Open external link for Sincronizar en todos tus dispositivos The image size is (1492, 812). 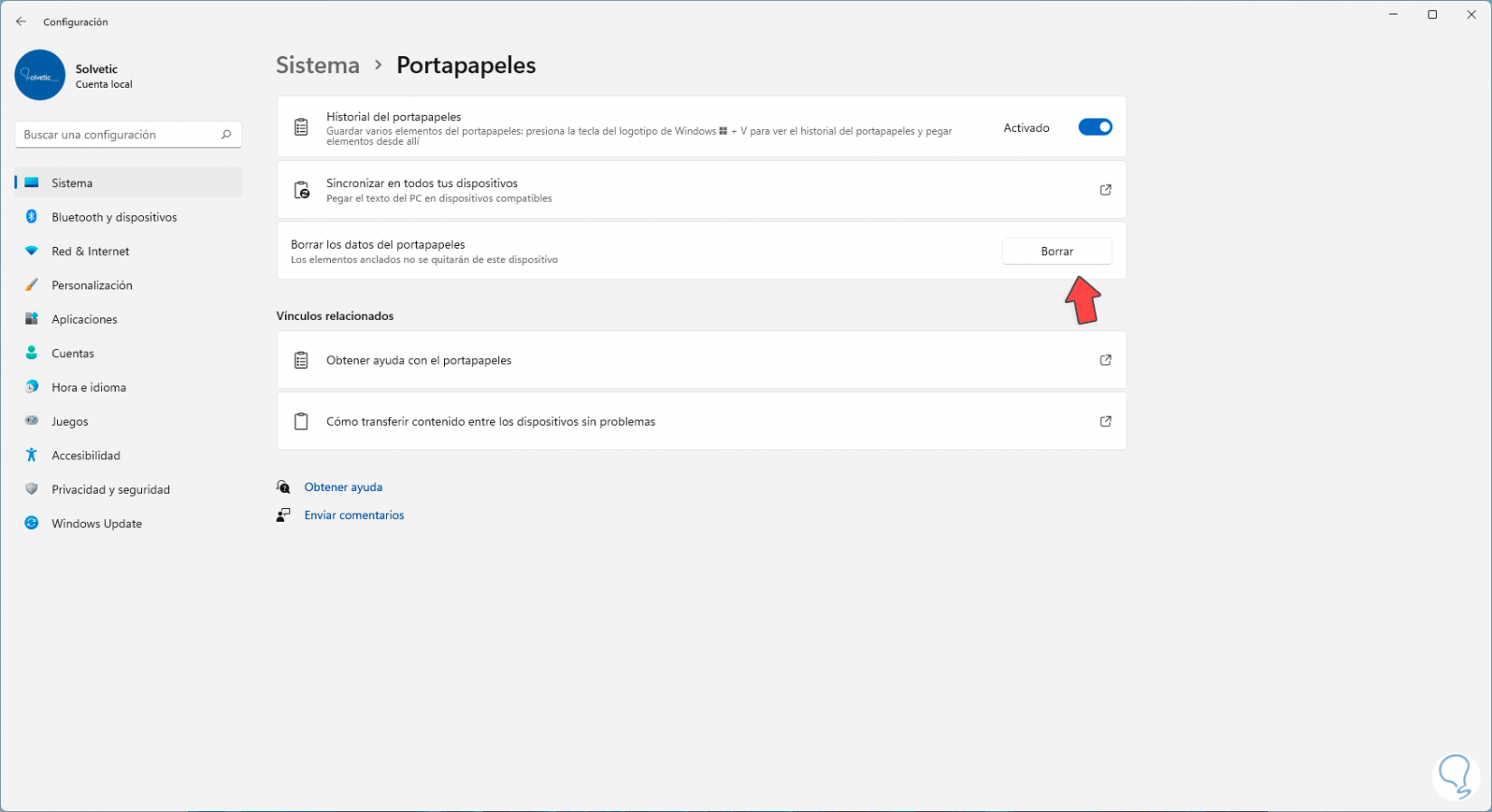coord(1105,190)
